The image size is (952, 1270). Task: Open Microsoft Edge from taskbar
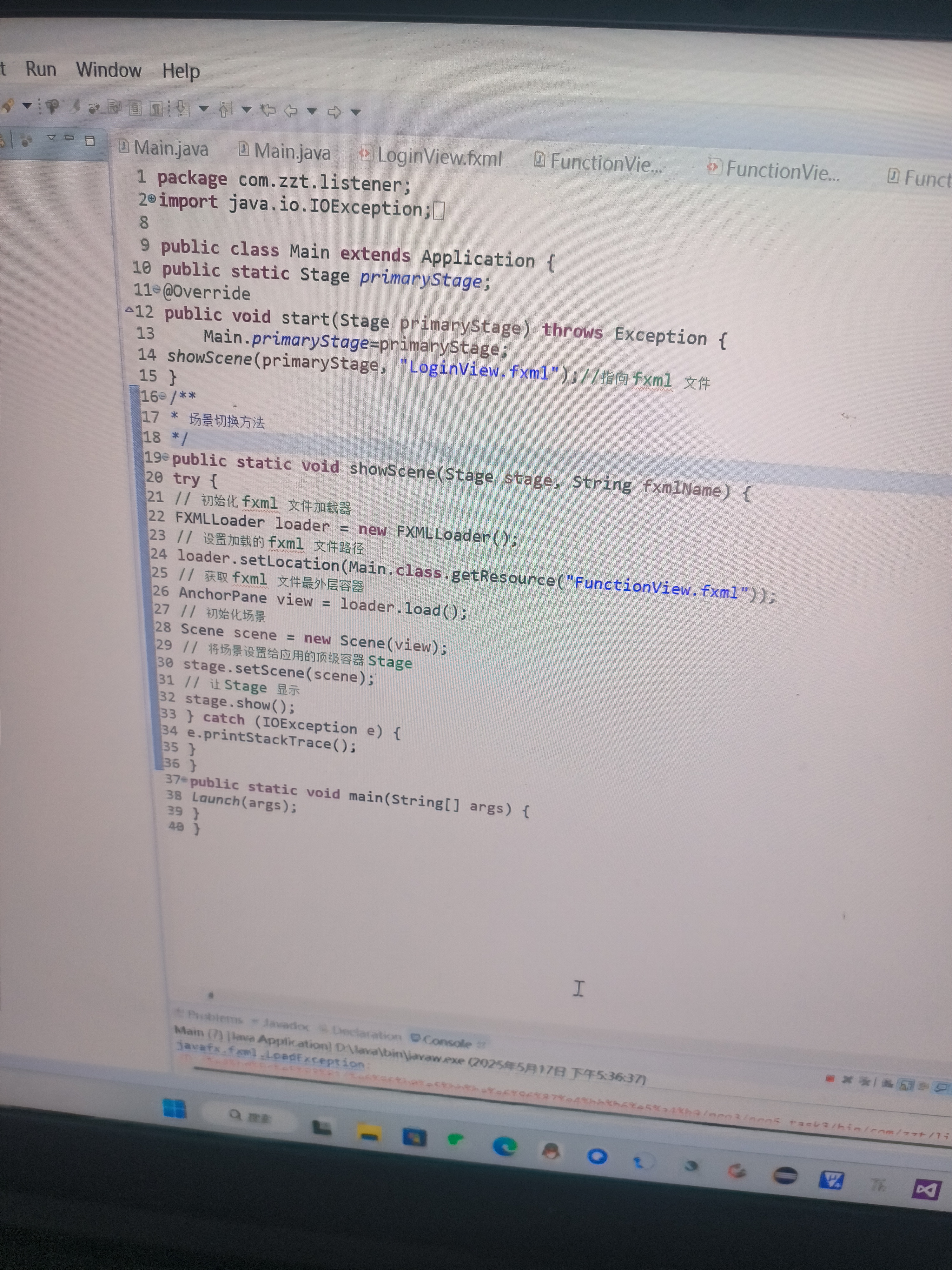point(505,1146)
